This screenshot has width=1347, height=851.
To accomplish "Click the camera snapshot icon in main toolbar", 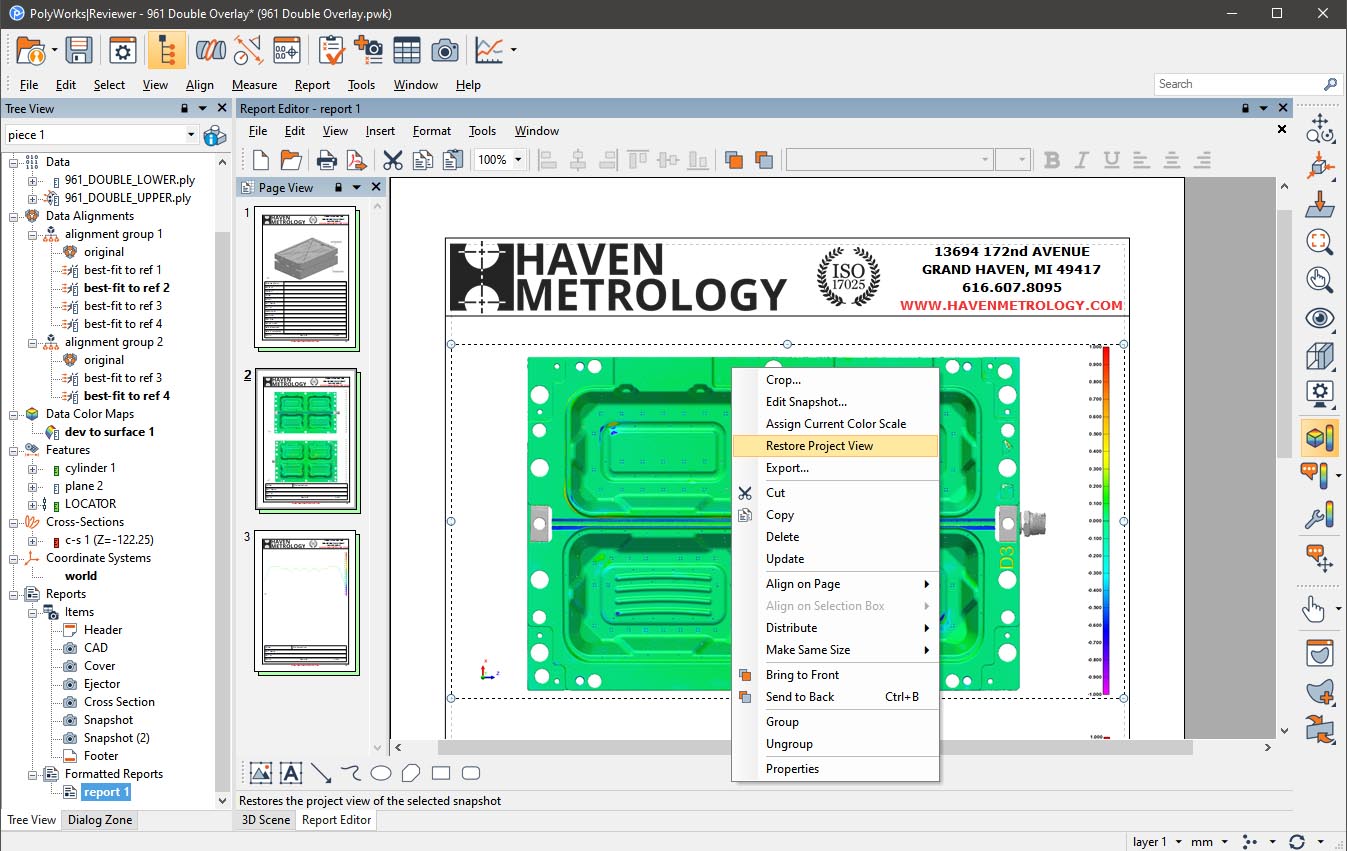I will (444, 50).
